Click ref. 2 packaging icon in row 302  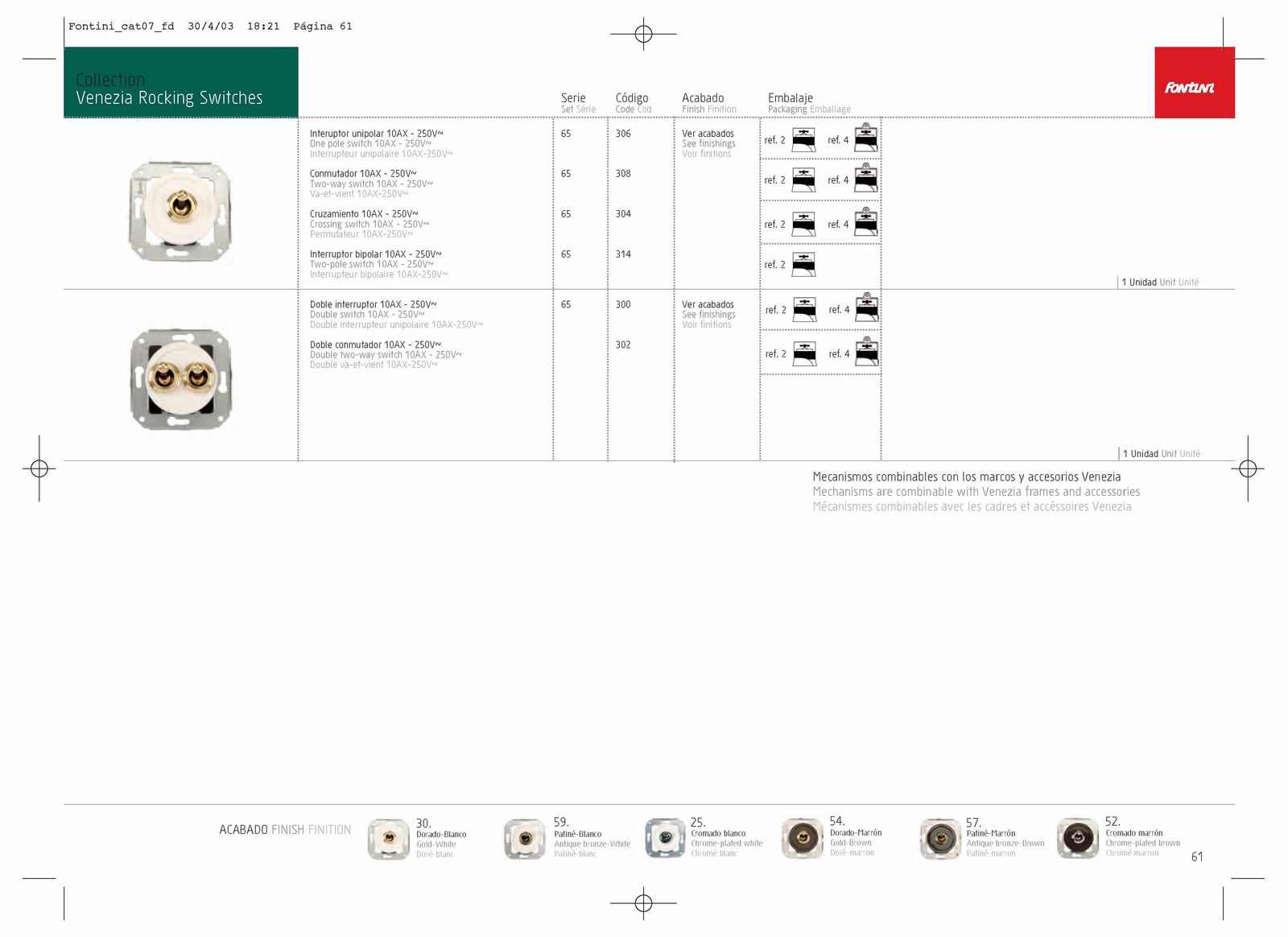tap(804, 353)
